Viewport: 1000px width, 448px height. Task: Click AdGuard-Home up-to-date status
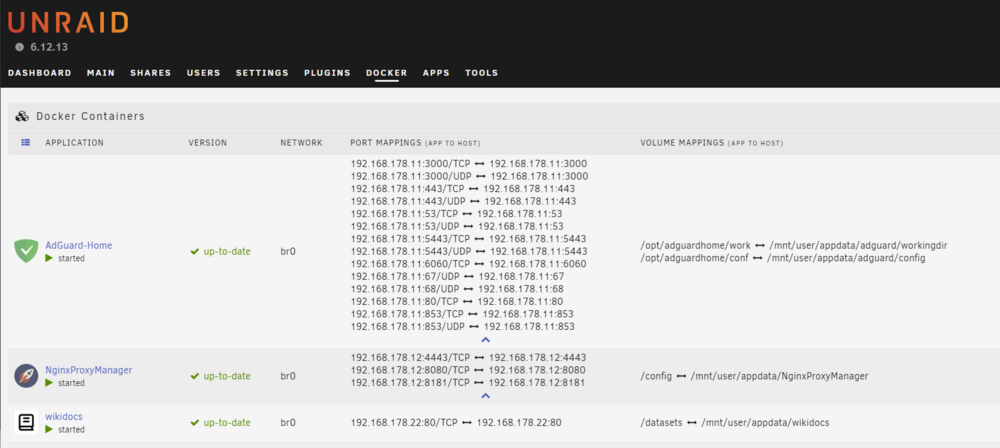coord(226,251)
